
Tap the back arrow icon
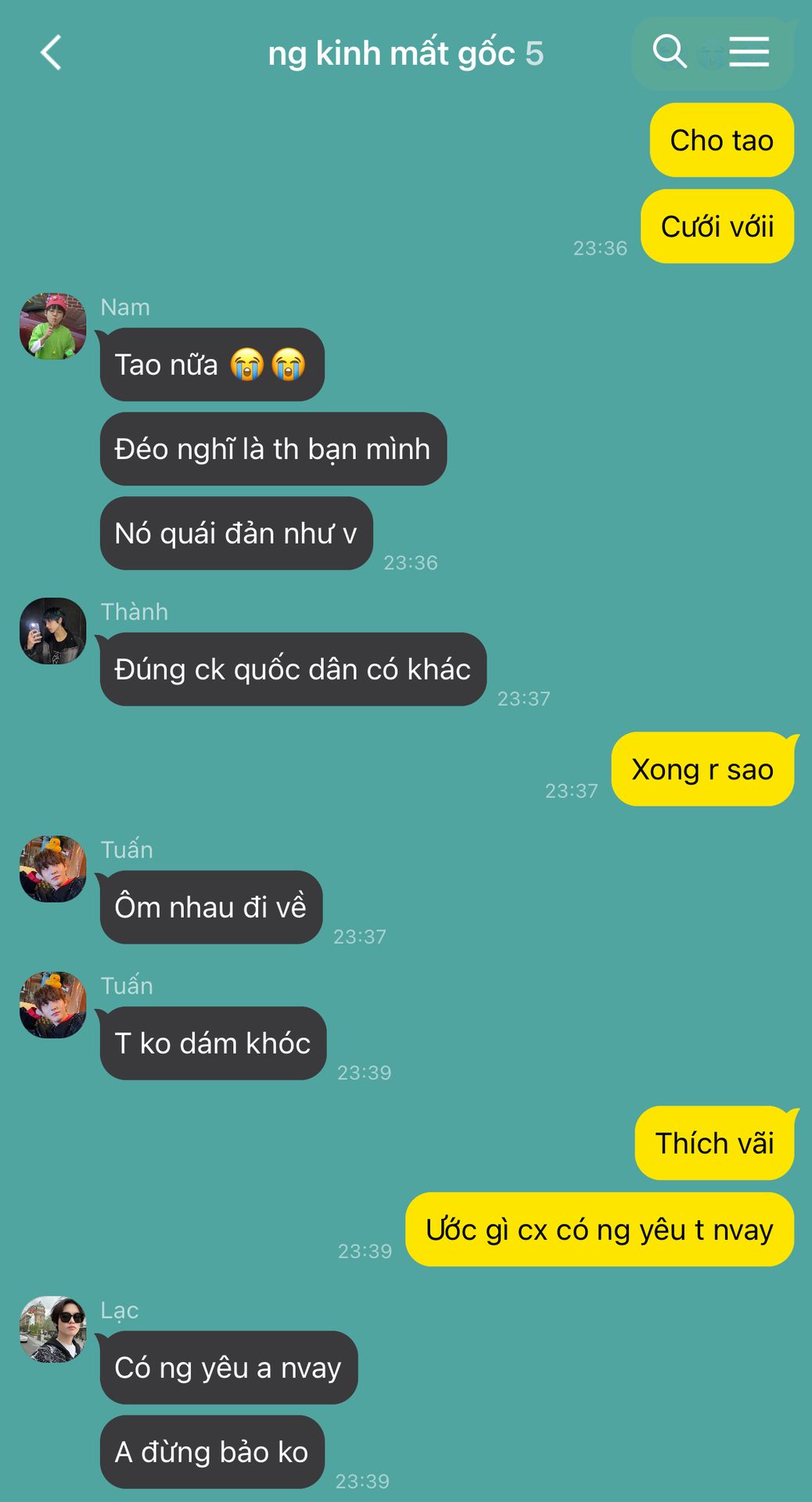pos(51,53)
